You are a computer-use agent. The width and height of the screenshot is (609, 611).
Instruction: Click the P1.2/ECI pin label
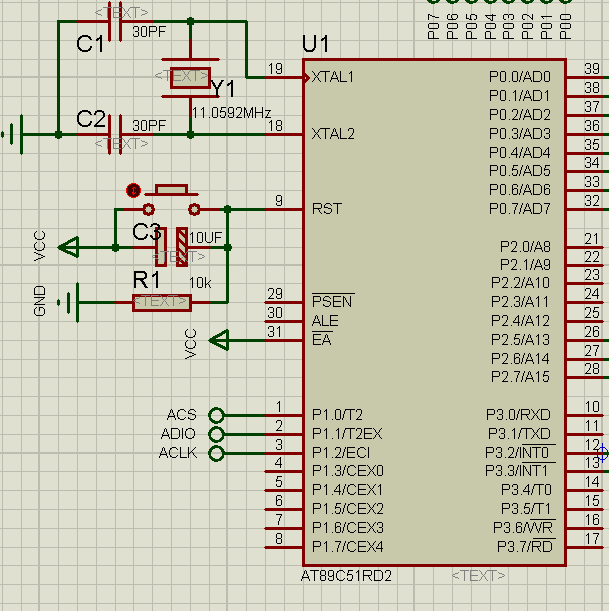click(341, 453)
